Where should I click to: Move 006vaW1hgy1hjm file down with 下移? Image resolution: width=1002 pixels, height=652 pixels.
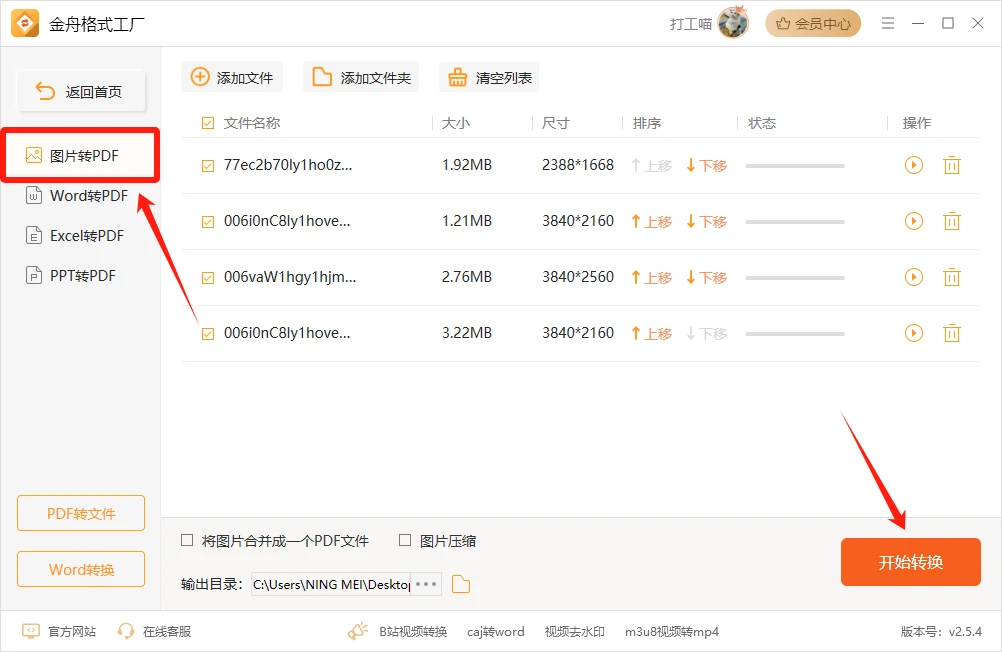[707, 277]
